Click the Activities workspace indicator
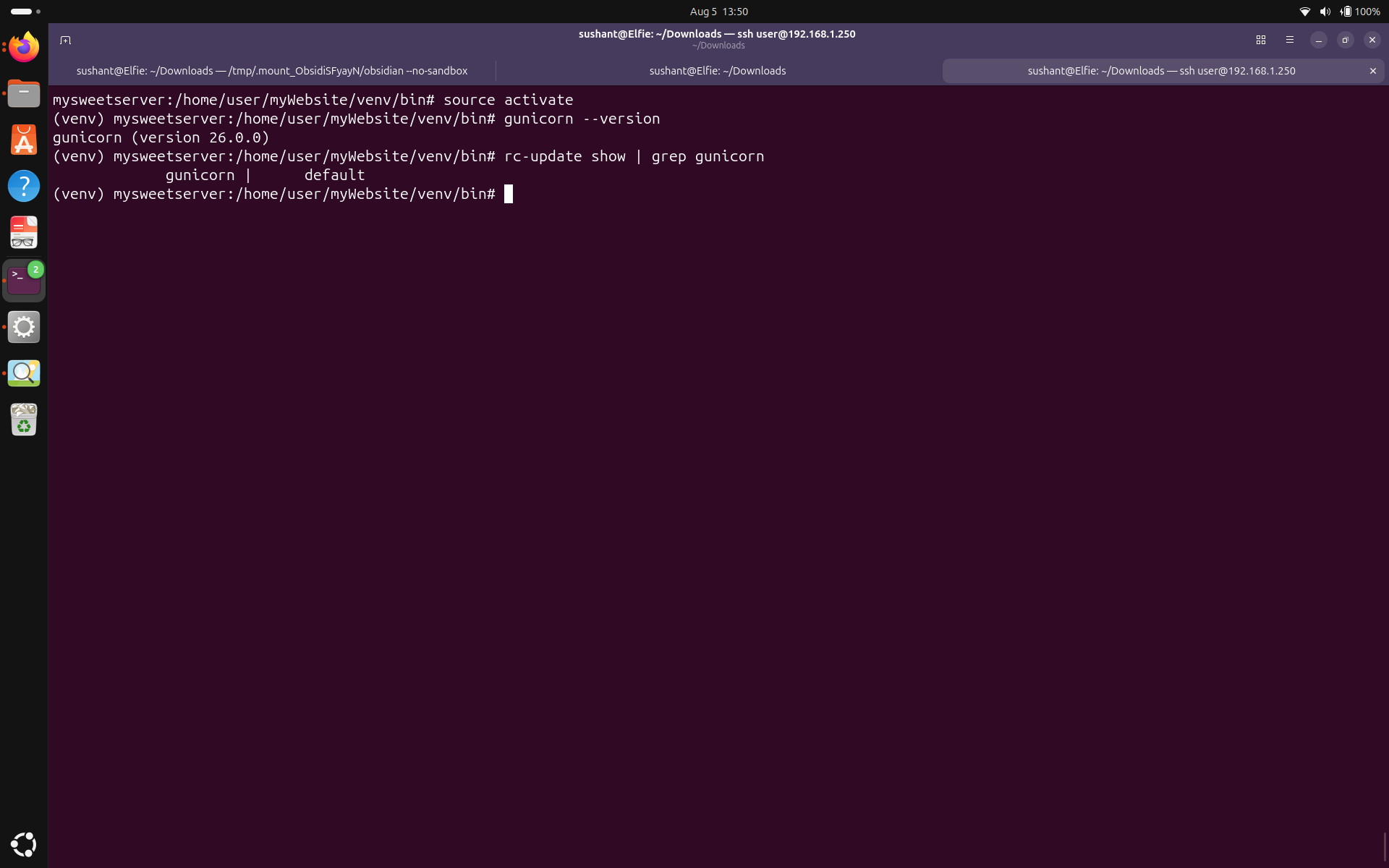This screenshot has width=1389, height=868. click(x=25, y=12)
